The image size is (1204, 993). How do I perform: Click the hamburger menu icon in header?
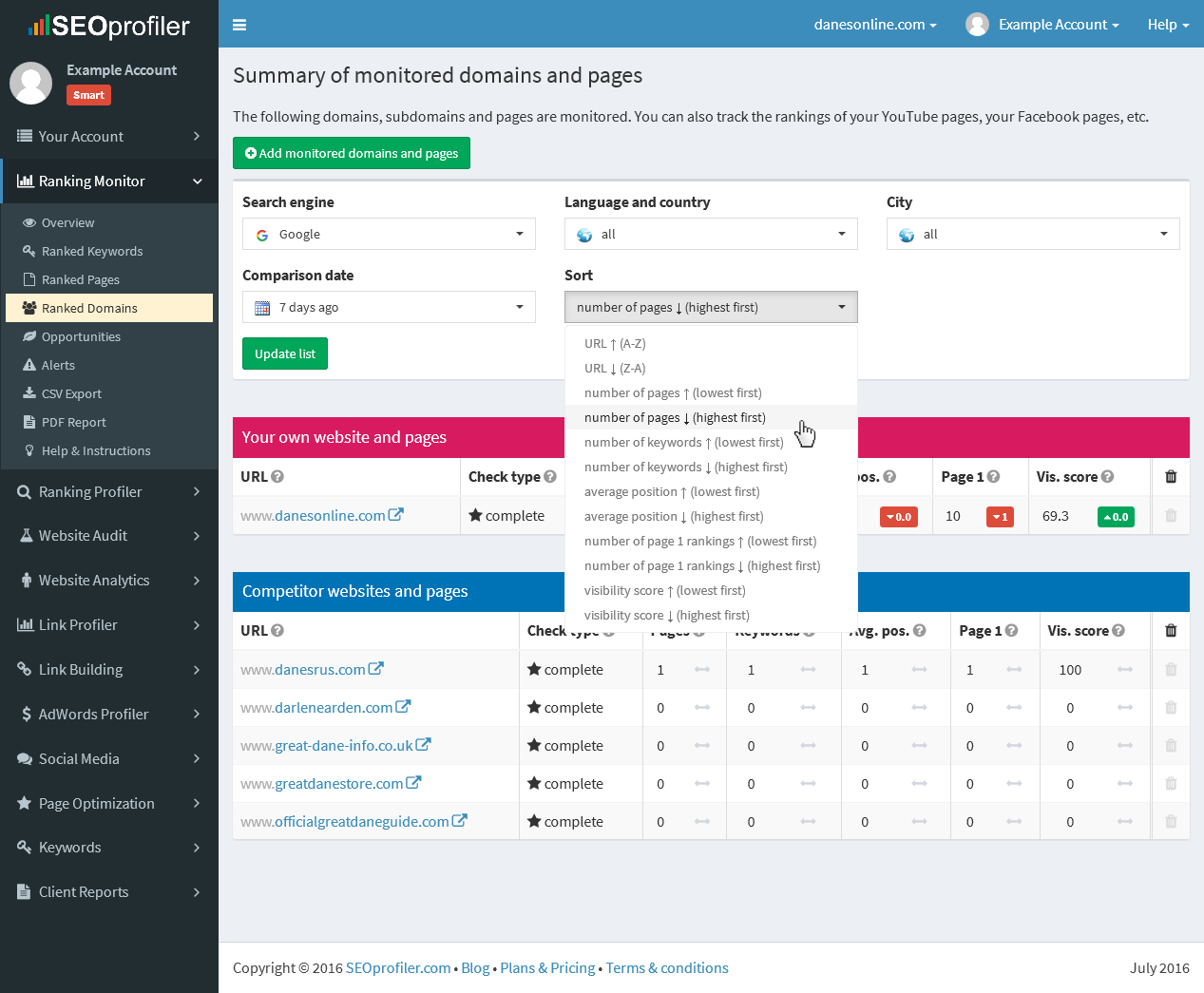(x=239, y=25)
